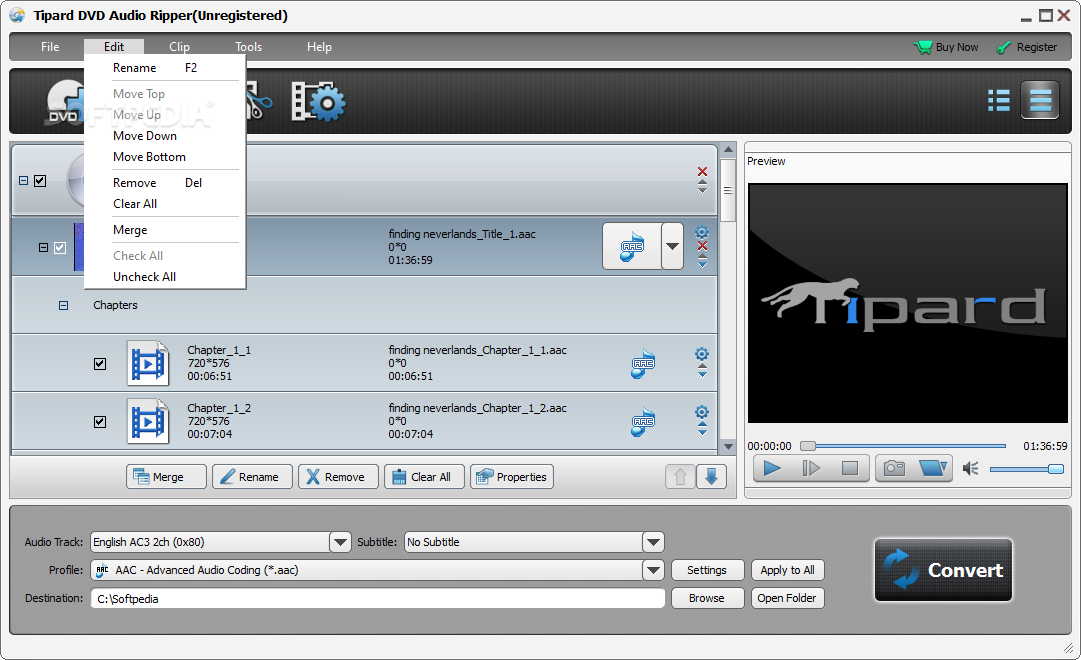Choose Clear All in Edit menu
This screenshot has height=660, width=1081.
coord(165,203)
